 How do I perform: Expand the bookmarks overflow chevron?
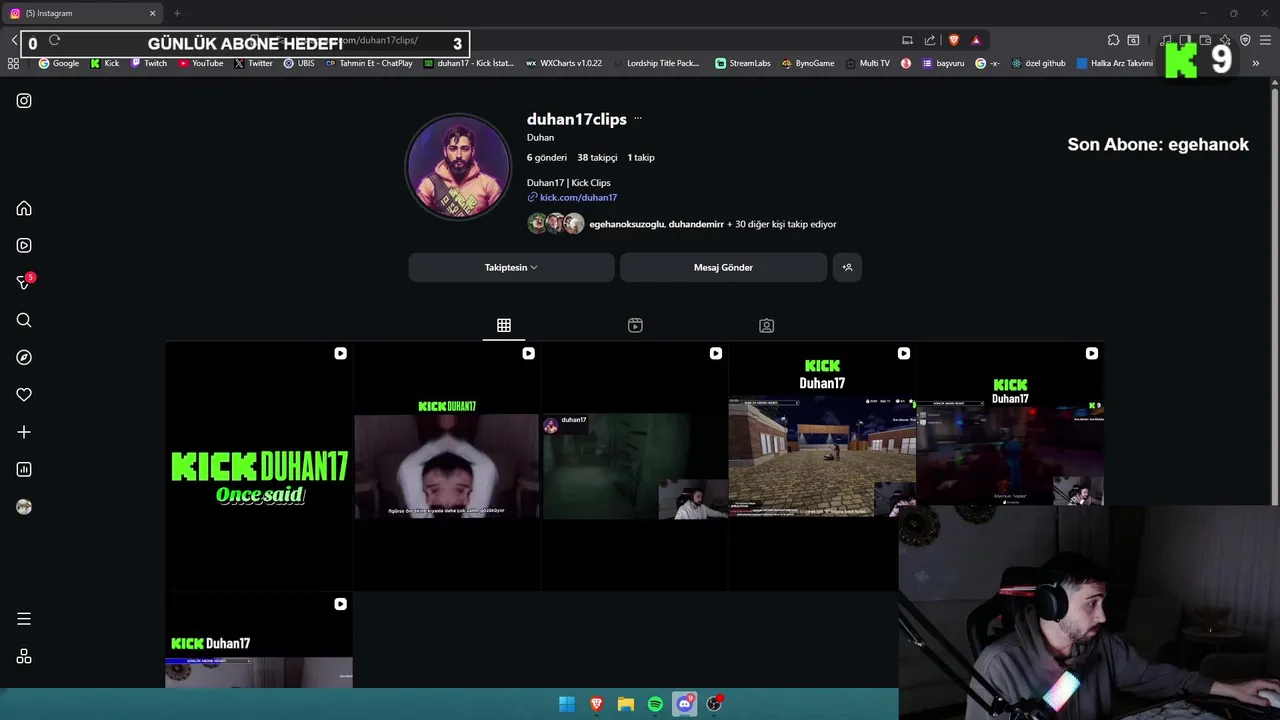click(1256, 63)
